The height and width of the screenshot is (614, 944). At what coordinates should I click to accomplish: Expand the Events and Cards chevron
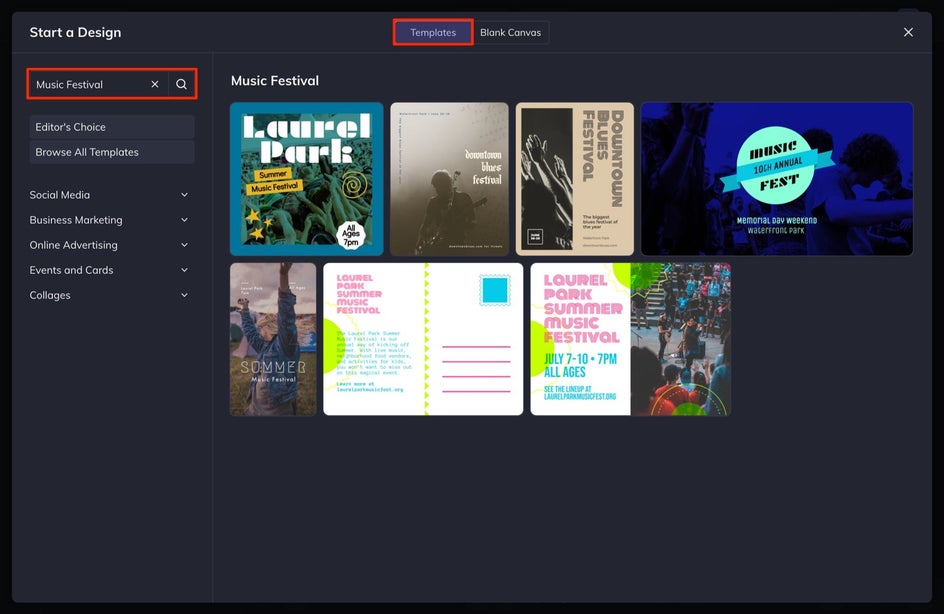[184, 270]
